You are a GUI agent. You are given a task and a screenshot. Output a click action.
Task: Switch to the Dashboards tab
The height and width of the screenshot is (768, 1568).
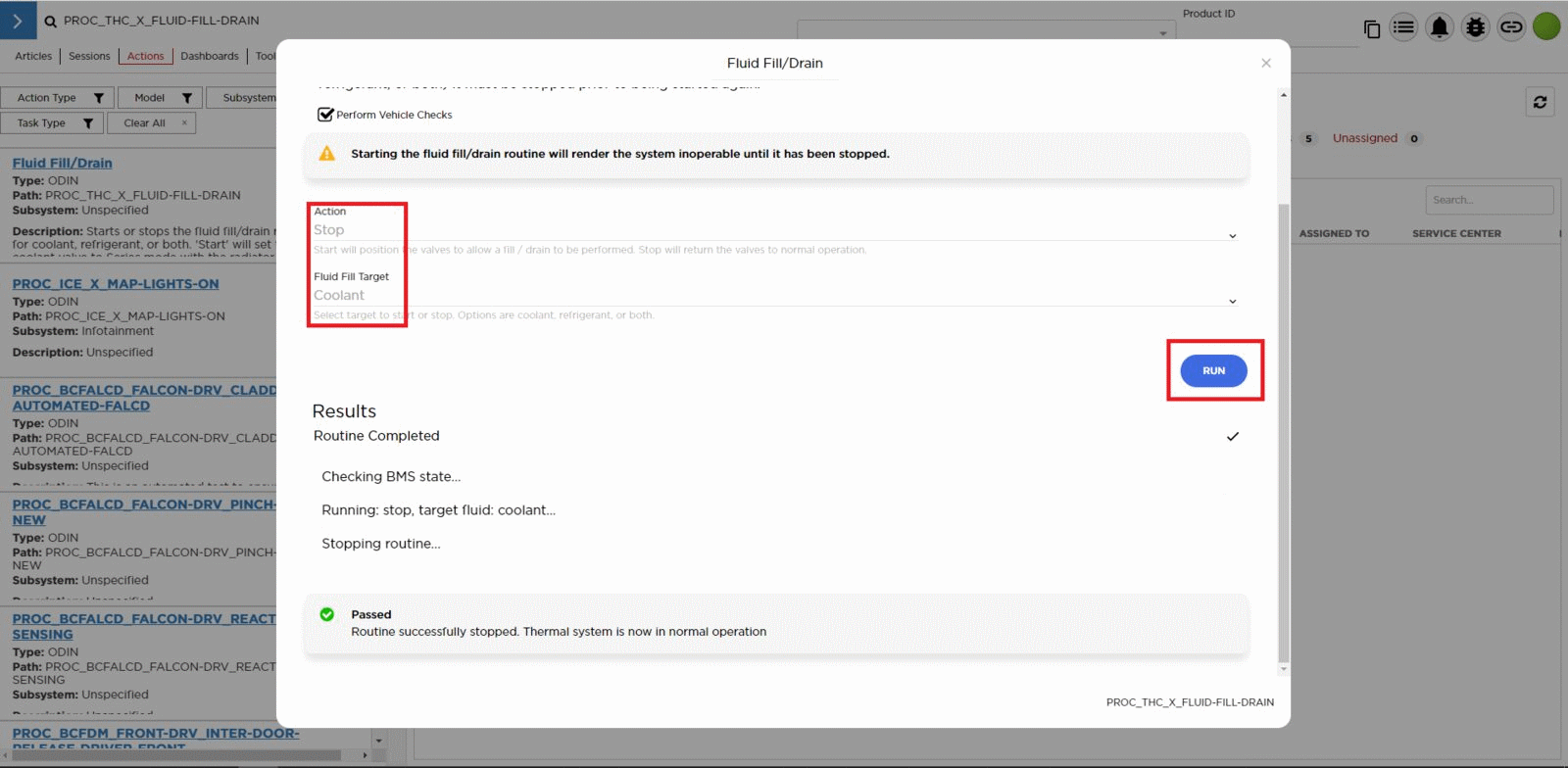[x=209, y=56]
